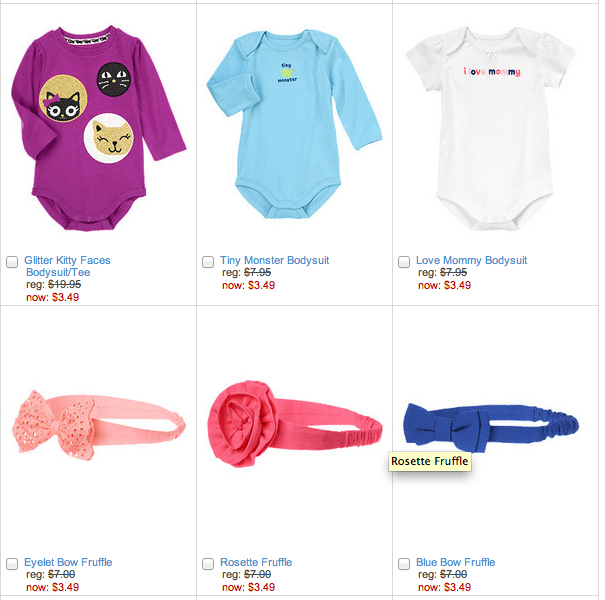
Task: Open the Blue Bow Fruffle link
Action: pos(455,562)
